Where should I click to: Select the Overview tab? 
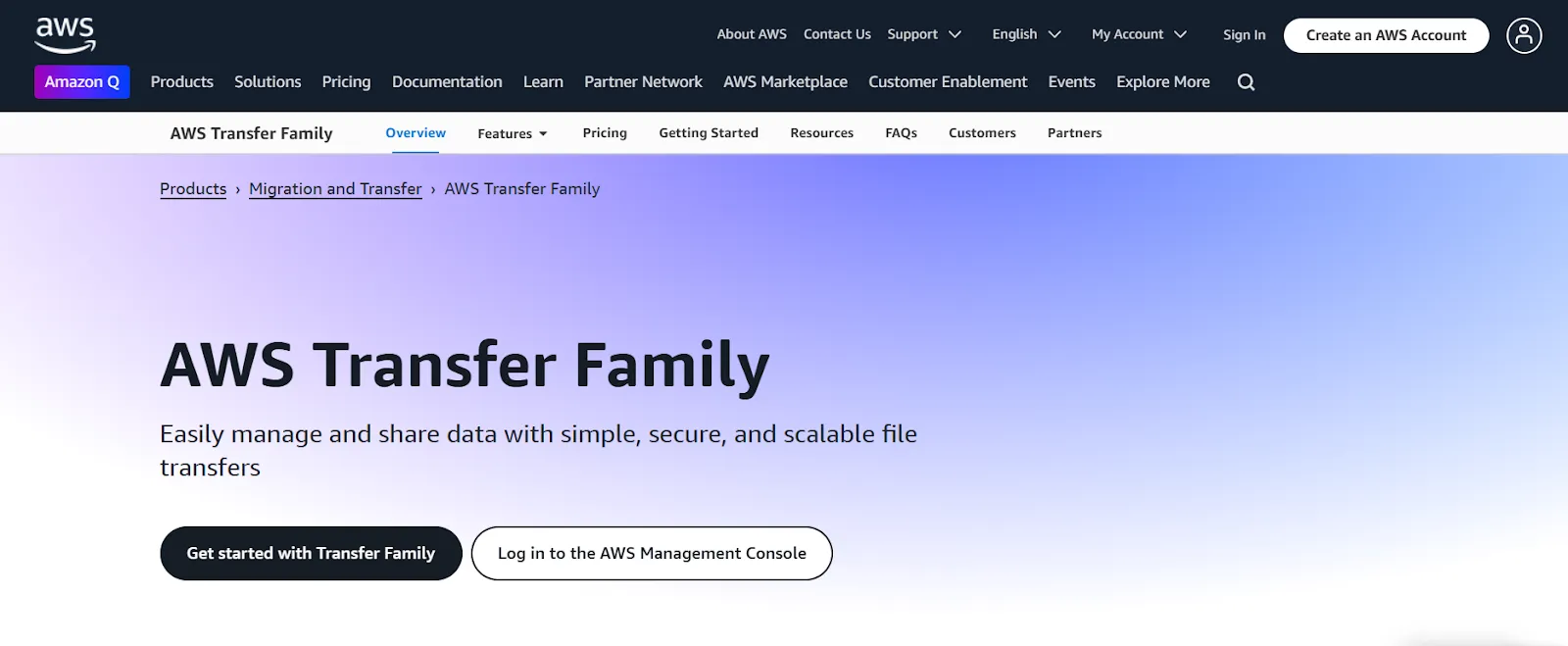click(416, 133)
